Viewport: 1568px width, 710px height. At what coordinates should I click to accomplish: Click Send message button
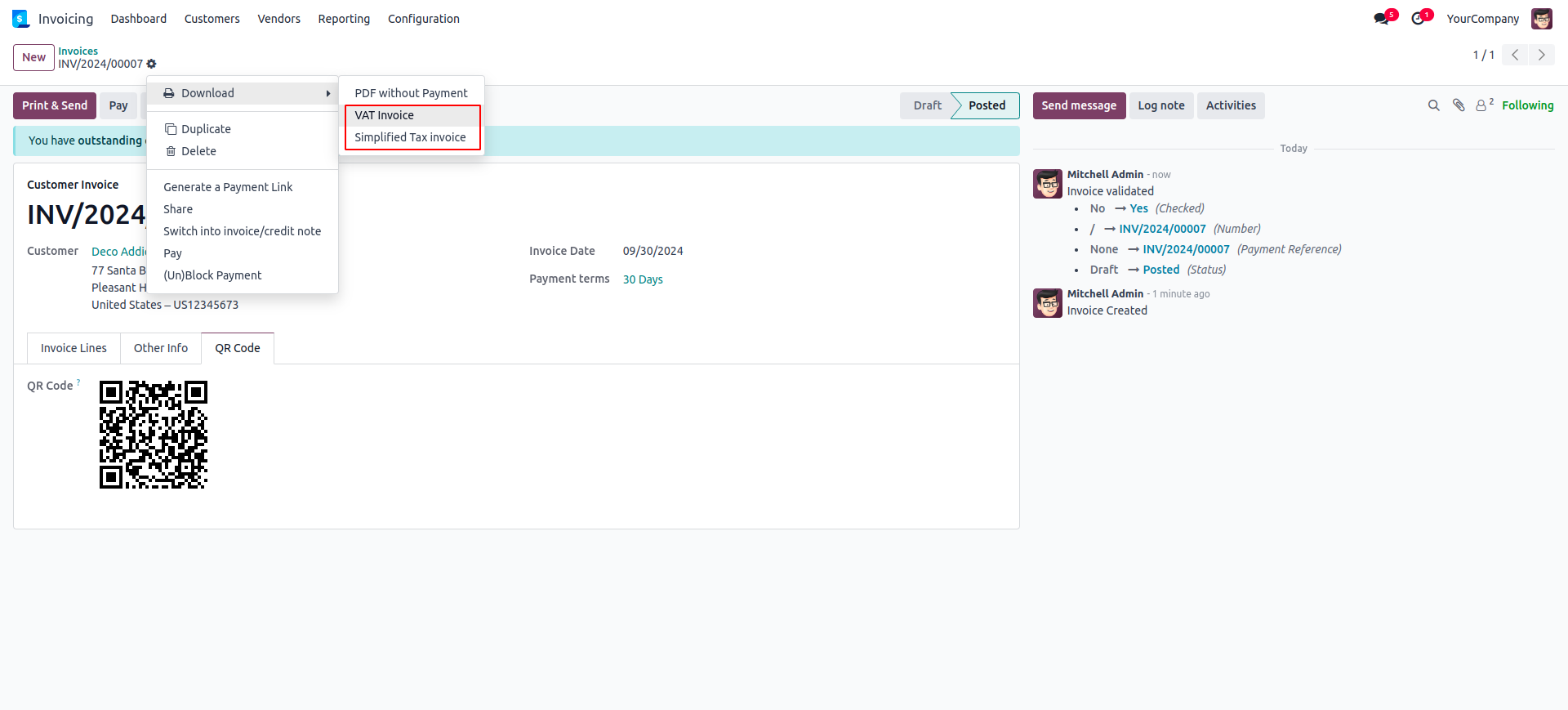coord(1079,105)
